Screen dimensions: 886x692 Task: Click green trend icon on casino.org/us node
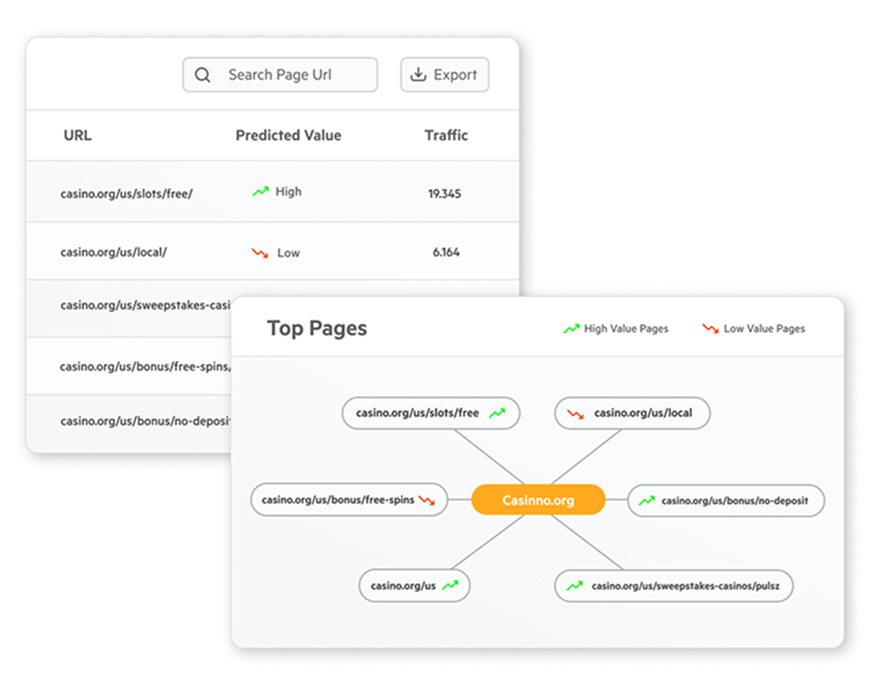click(x=450, y=585)
